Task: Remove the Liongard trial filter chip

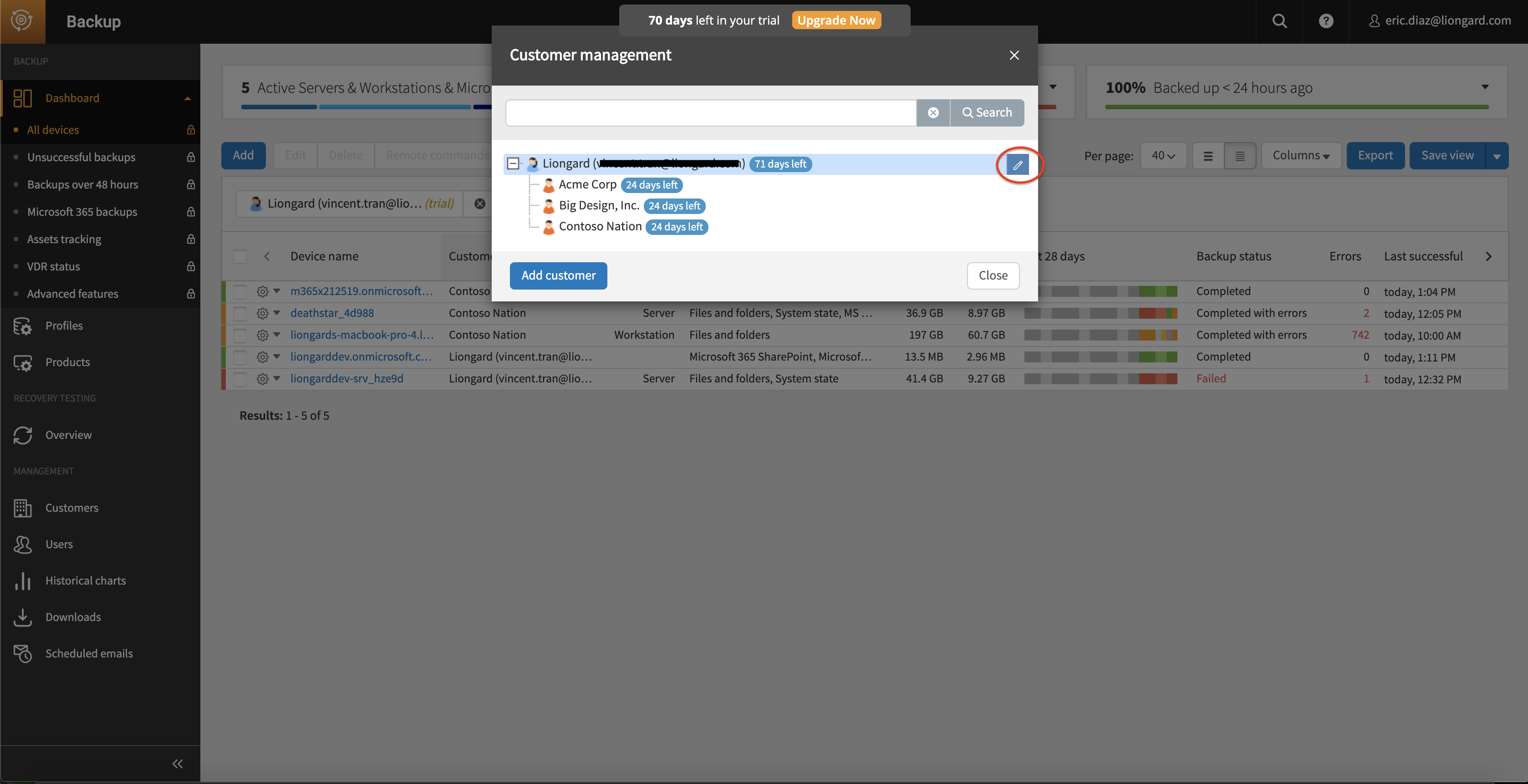Action: 480,204
